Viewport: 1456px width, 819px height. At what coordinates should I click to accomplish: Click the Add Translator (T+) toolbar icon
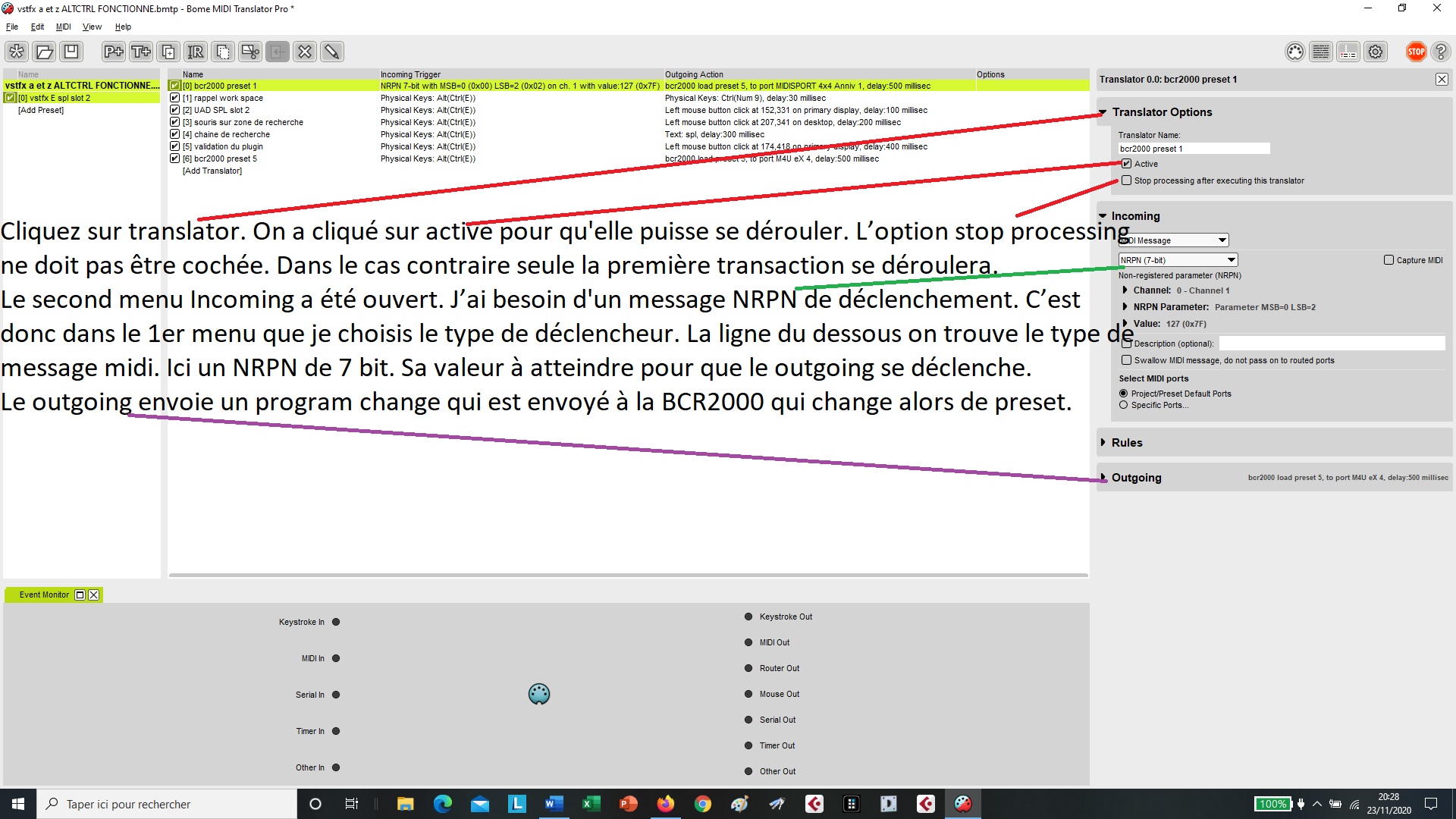tap(140, 52)
